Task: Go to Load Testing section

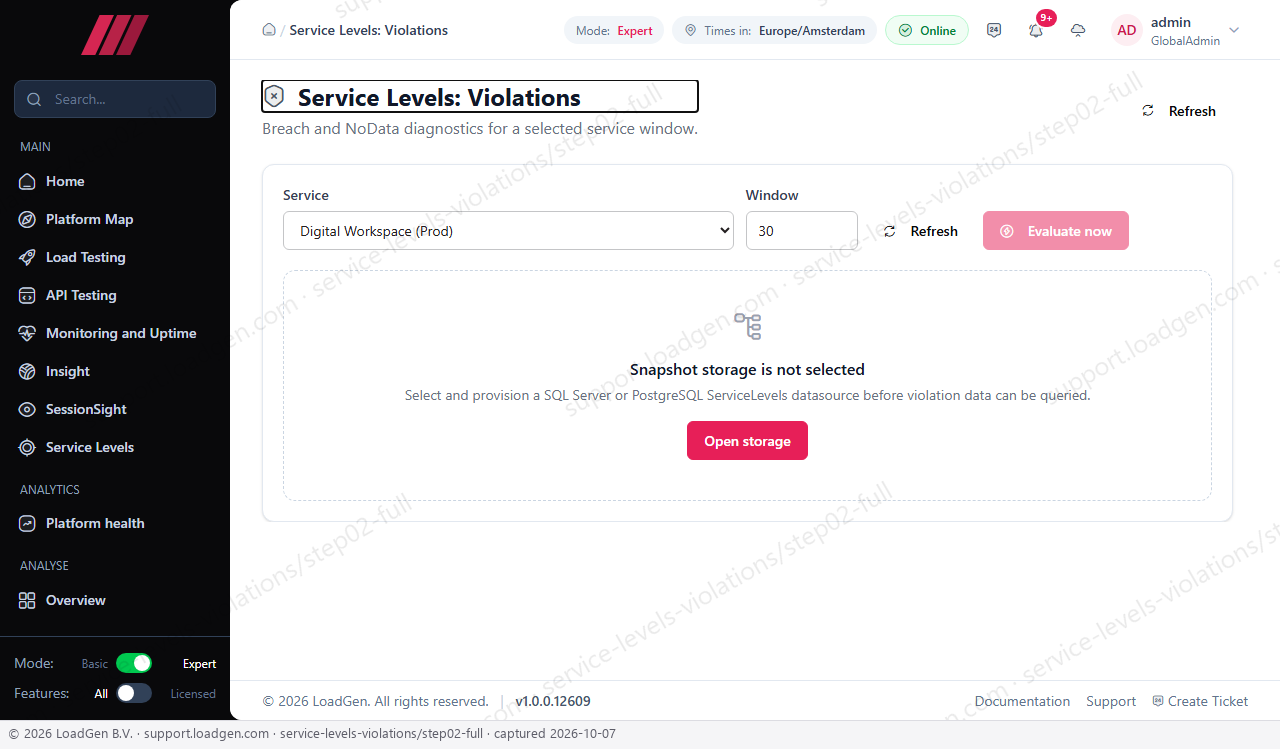Action: coord(115,257)
